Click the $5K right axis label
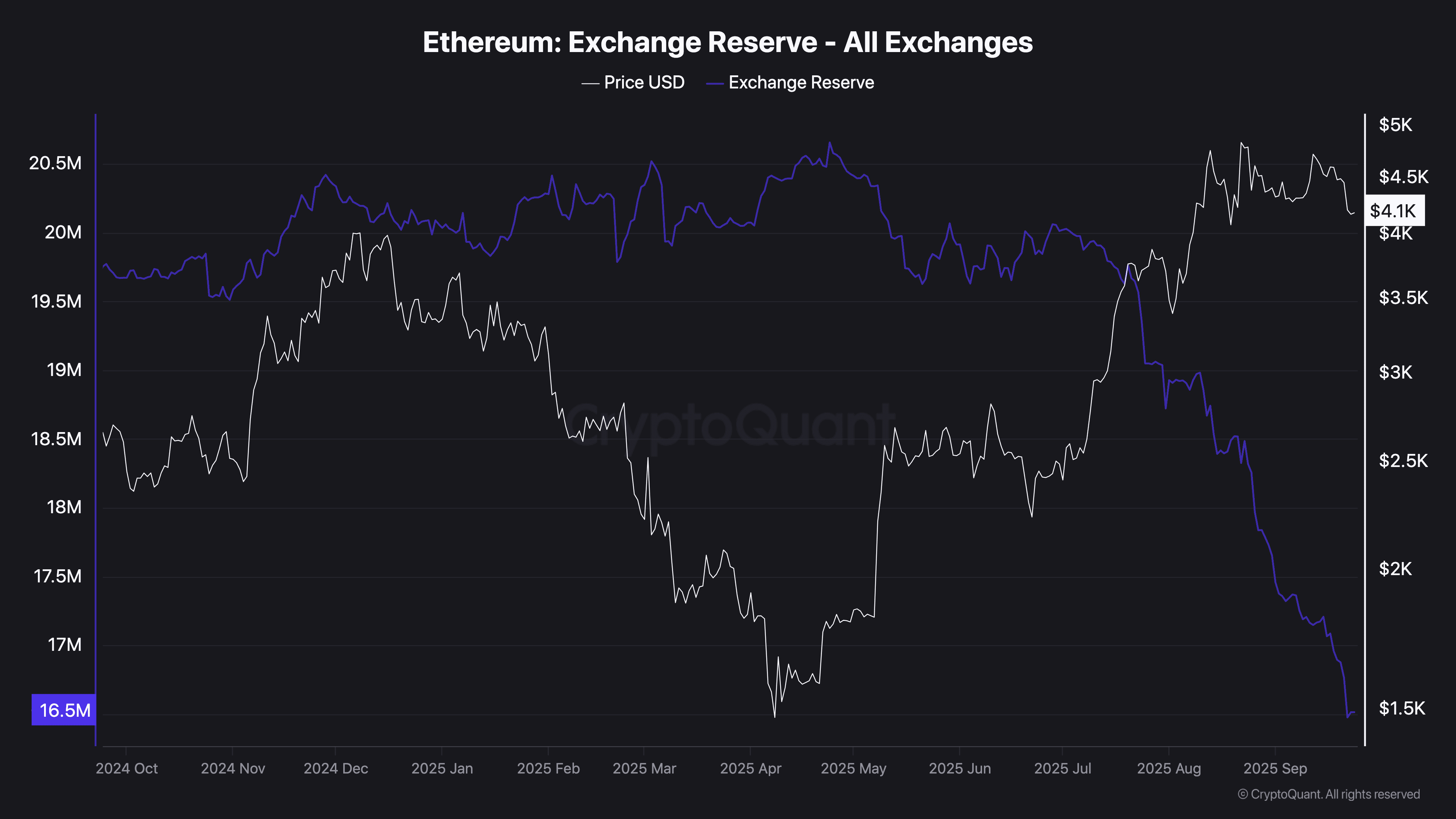The width and height of the screenshot is (1456, 819). click(1395, 125)
